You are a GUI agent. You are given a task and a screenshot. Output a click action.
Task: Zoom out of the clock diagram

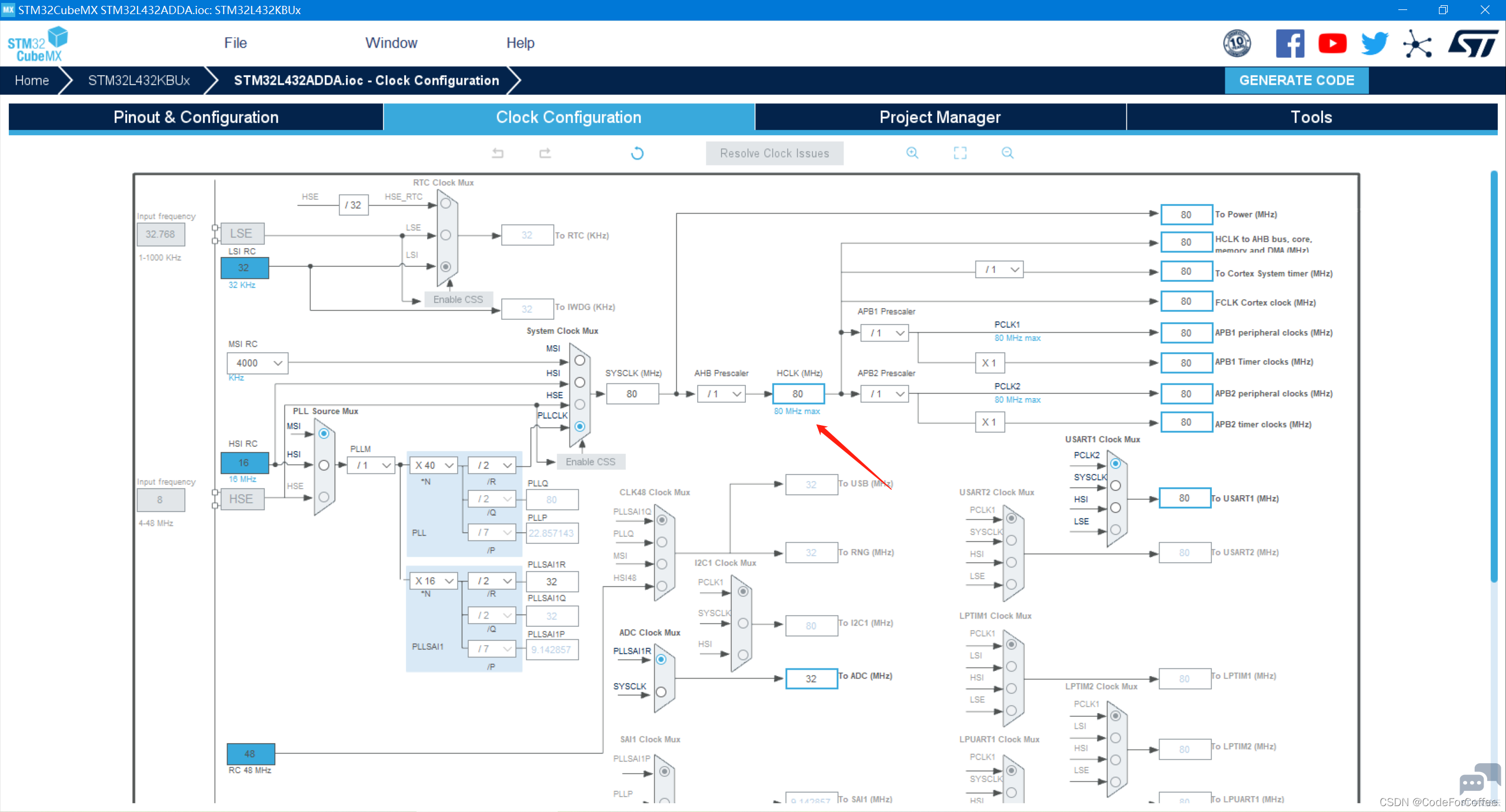click(x=1008, y=153)
